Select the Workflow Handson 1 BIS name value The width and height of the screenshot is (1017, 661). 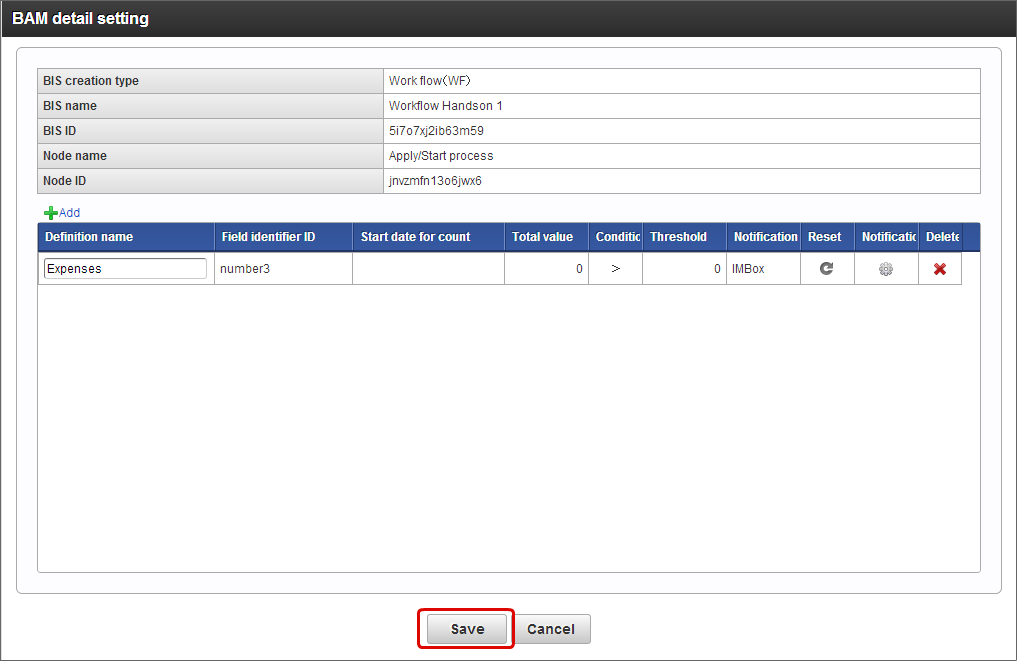coord(446,106)
